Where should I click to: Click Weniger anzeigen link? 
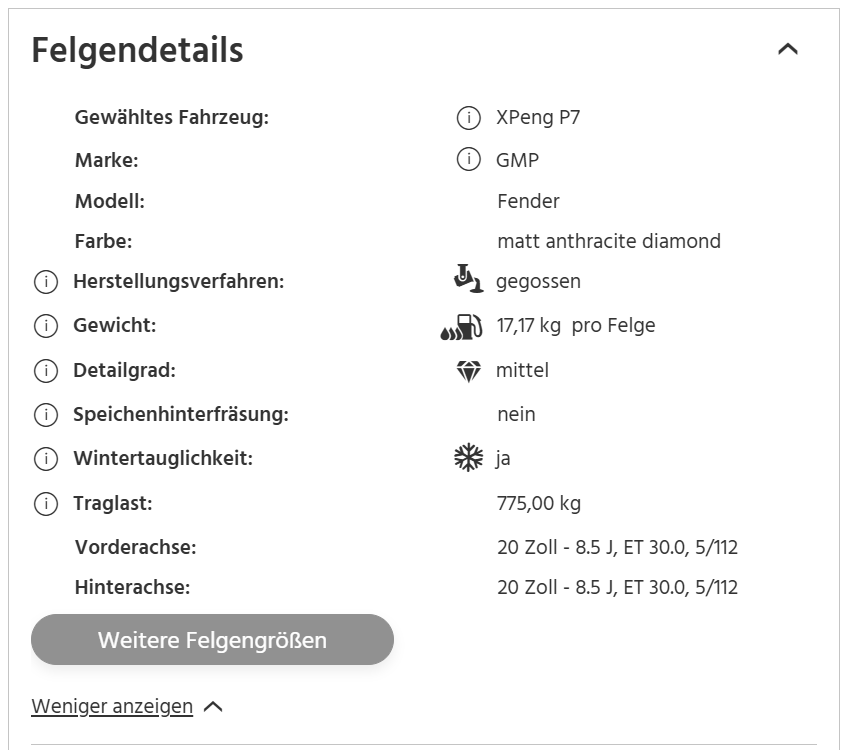coord(112,706)
